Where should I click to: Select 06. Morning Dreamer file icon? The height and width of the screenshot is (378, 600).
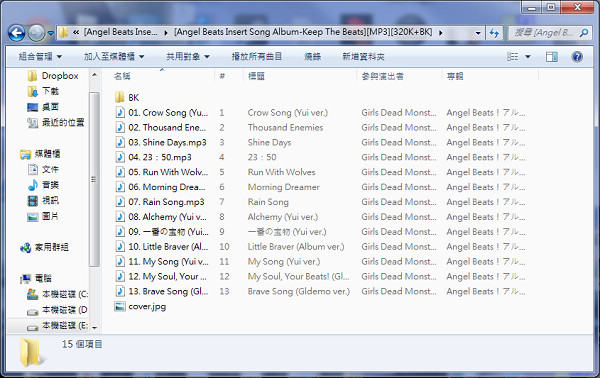(120, 187)
